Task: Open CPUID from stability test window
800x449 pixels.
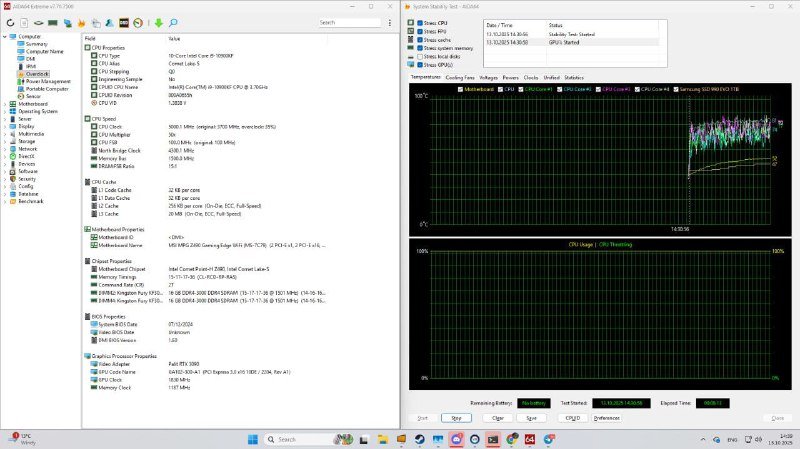Action: (572, 418)
